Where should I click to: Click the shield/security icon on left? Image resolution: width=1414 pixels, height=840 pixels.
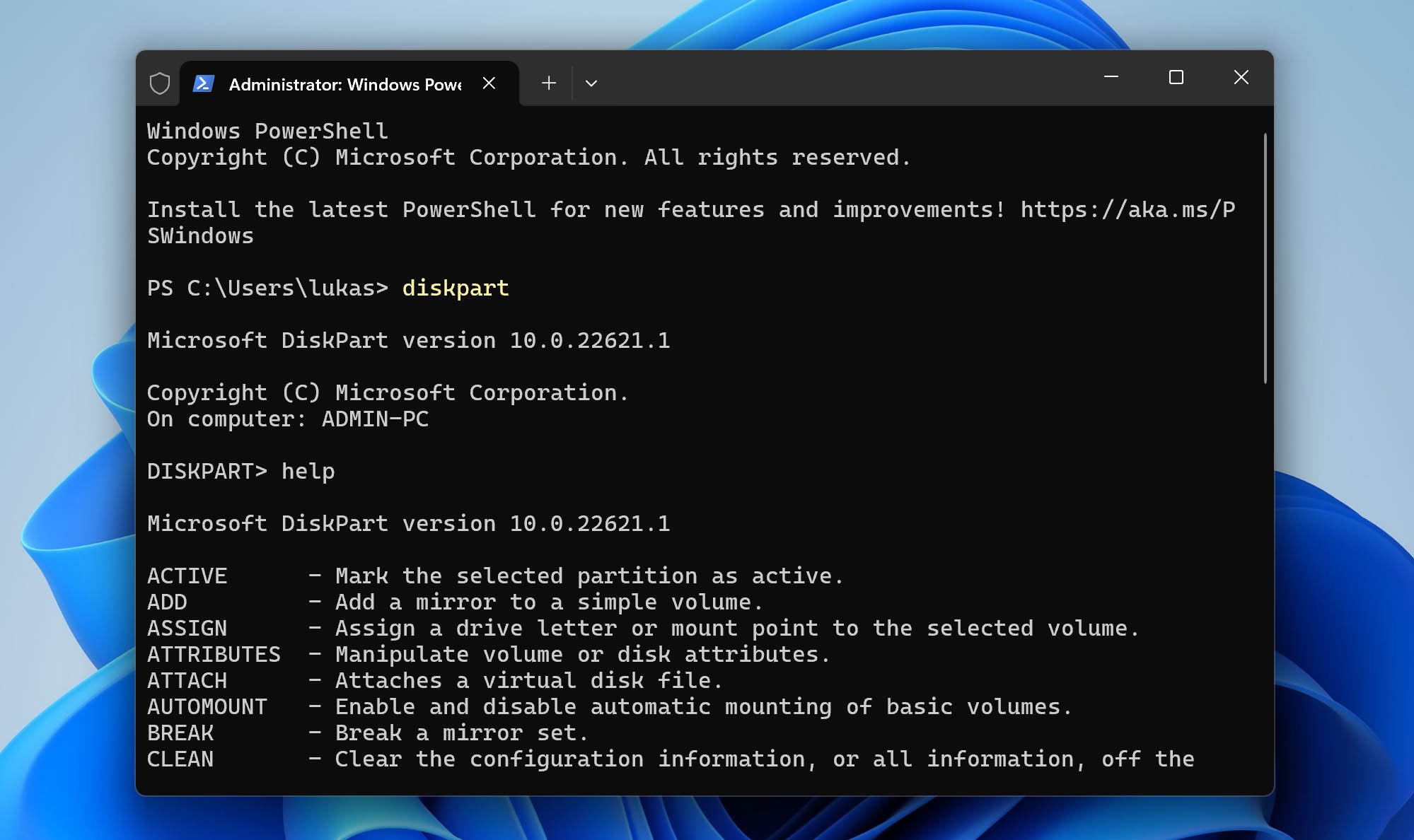coord(160,82)
